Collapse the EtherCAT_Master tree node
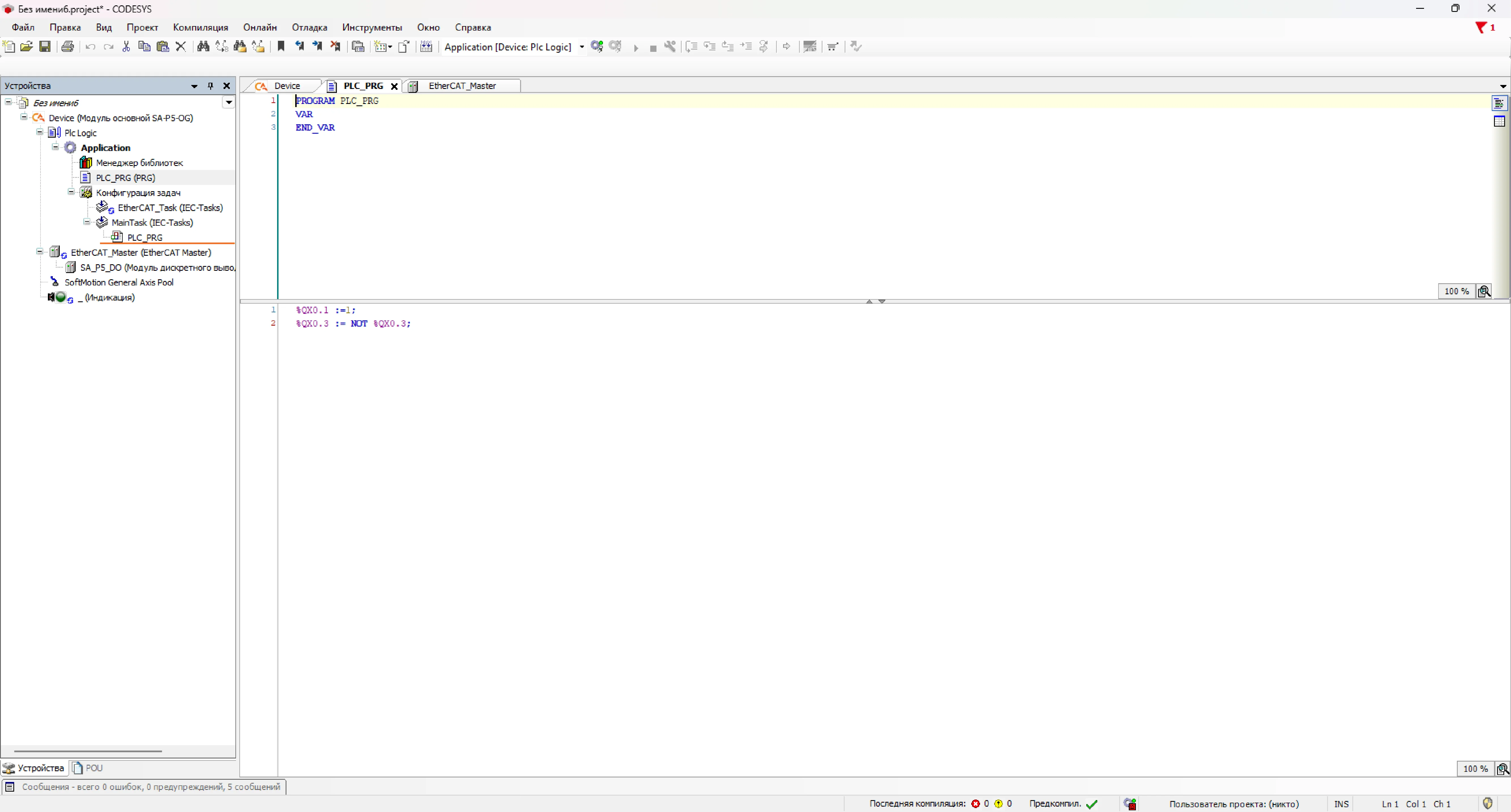 40,252
